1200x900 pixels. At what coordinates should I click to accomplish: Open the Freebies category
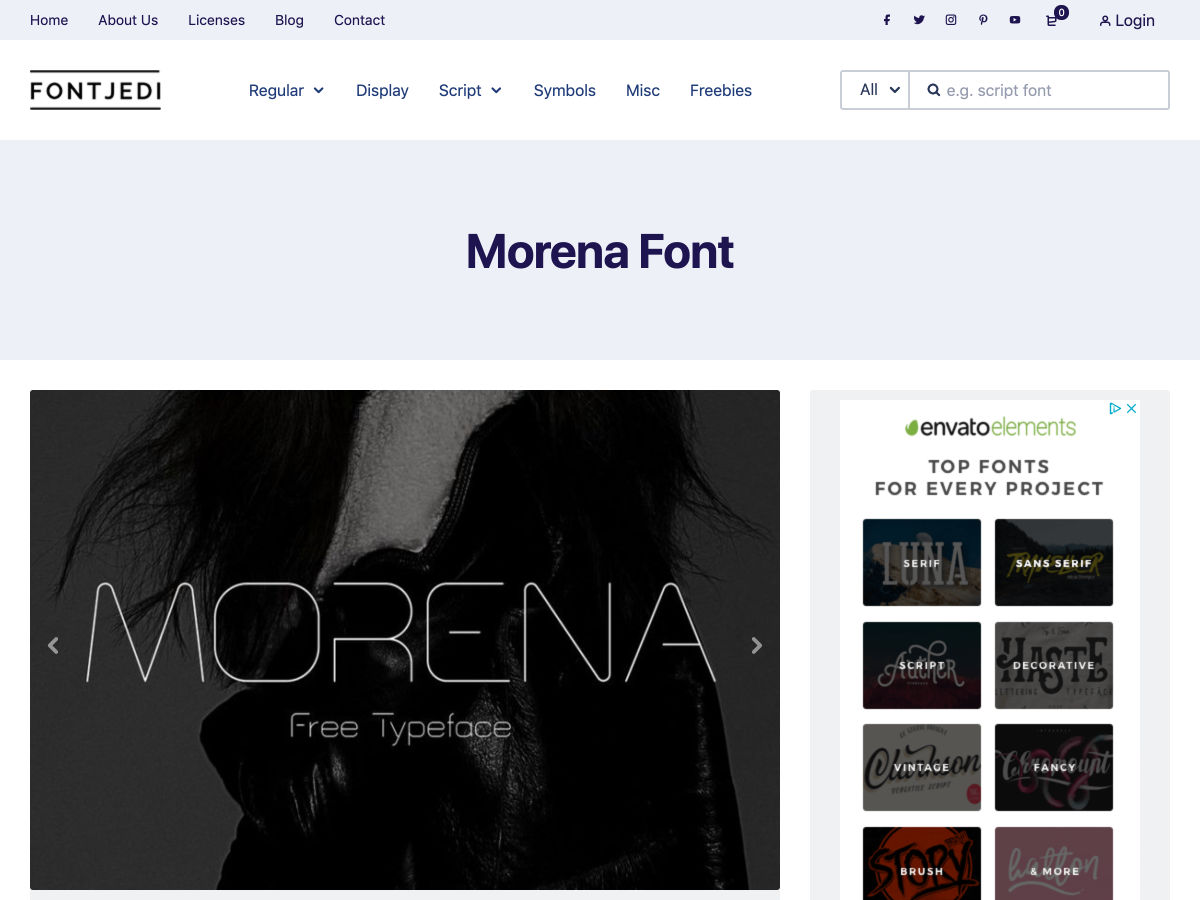(721, 90)
